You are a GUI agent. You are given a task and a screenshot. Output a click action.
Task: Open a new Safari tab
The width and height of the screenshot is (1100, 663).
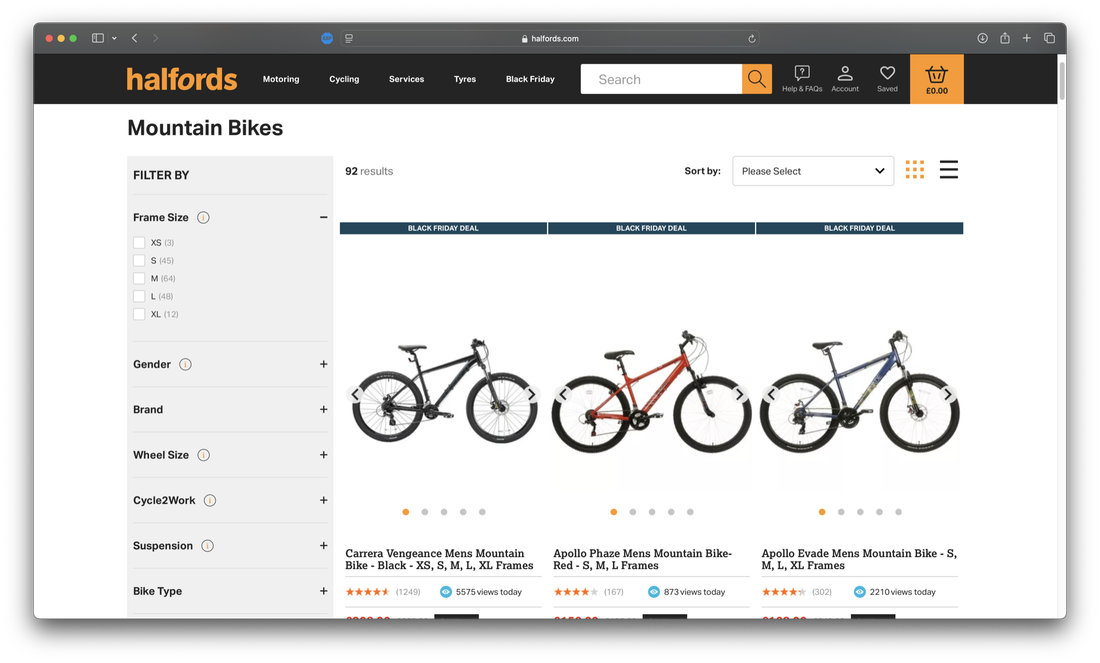tap(1026, 38)
